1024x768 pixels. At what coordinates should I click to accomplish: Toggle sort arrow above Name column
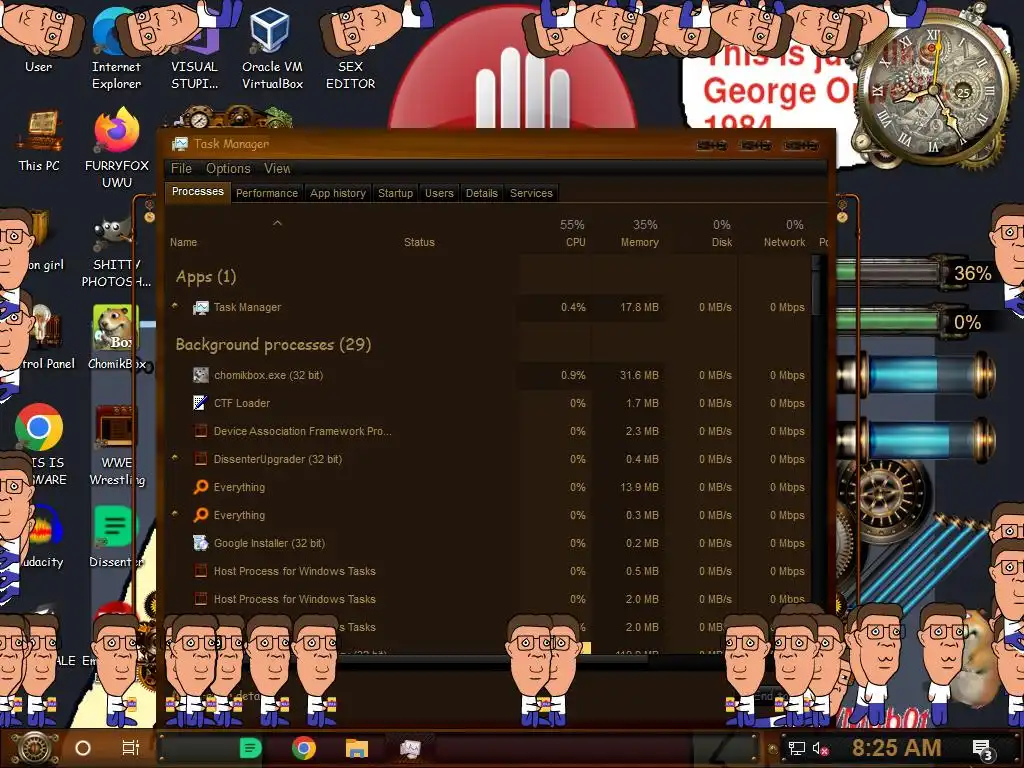point(278,223)
